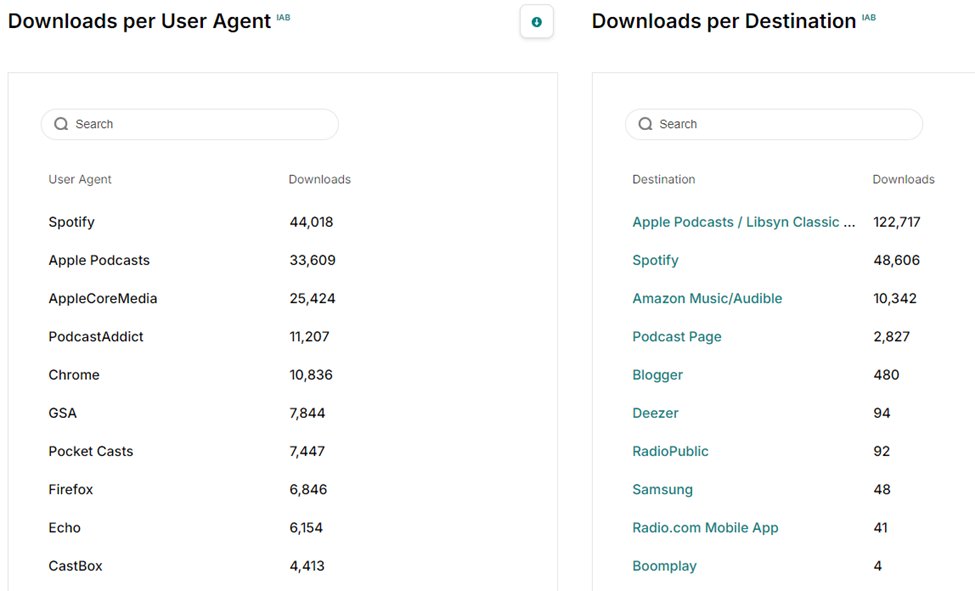Click the 7,844 downloads value

pyautogui.click(x=307, y=413)
